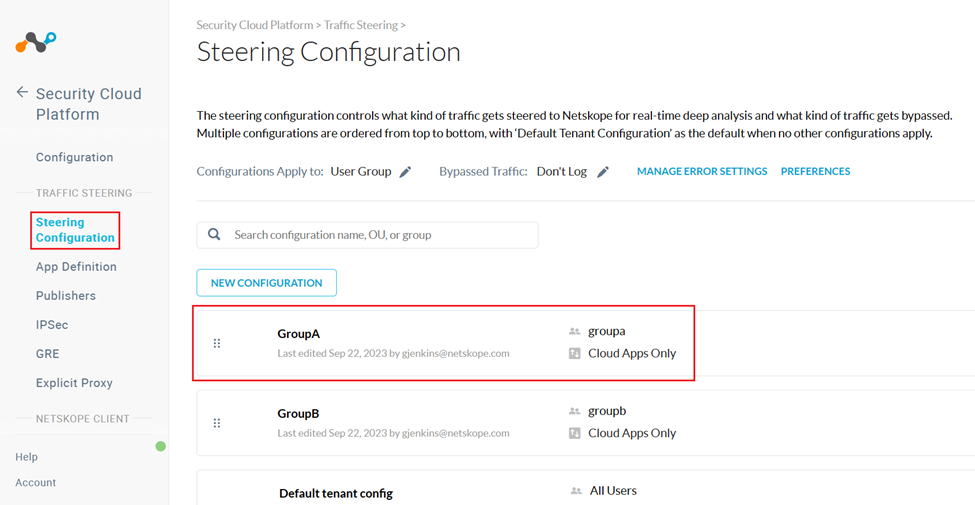Open PREFERENCES link
This screenshot has width=975, height=505.
click(x=815, y=171)
